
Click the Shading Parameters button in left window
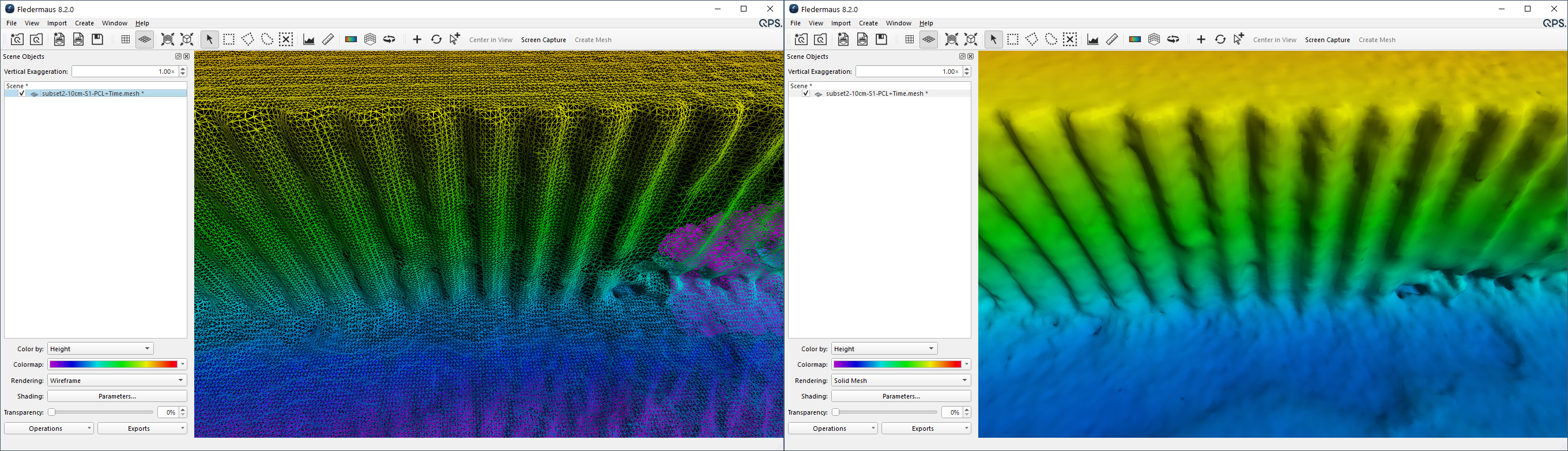click(117, 396)
